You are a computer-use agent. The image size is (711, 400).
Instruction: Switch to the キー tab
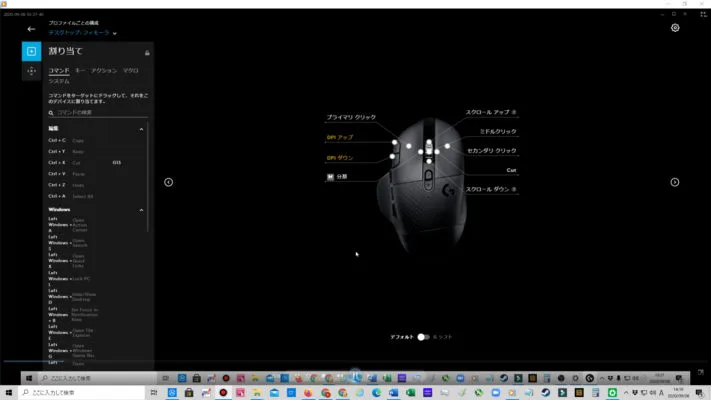point(80,71)
